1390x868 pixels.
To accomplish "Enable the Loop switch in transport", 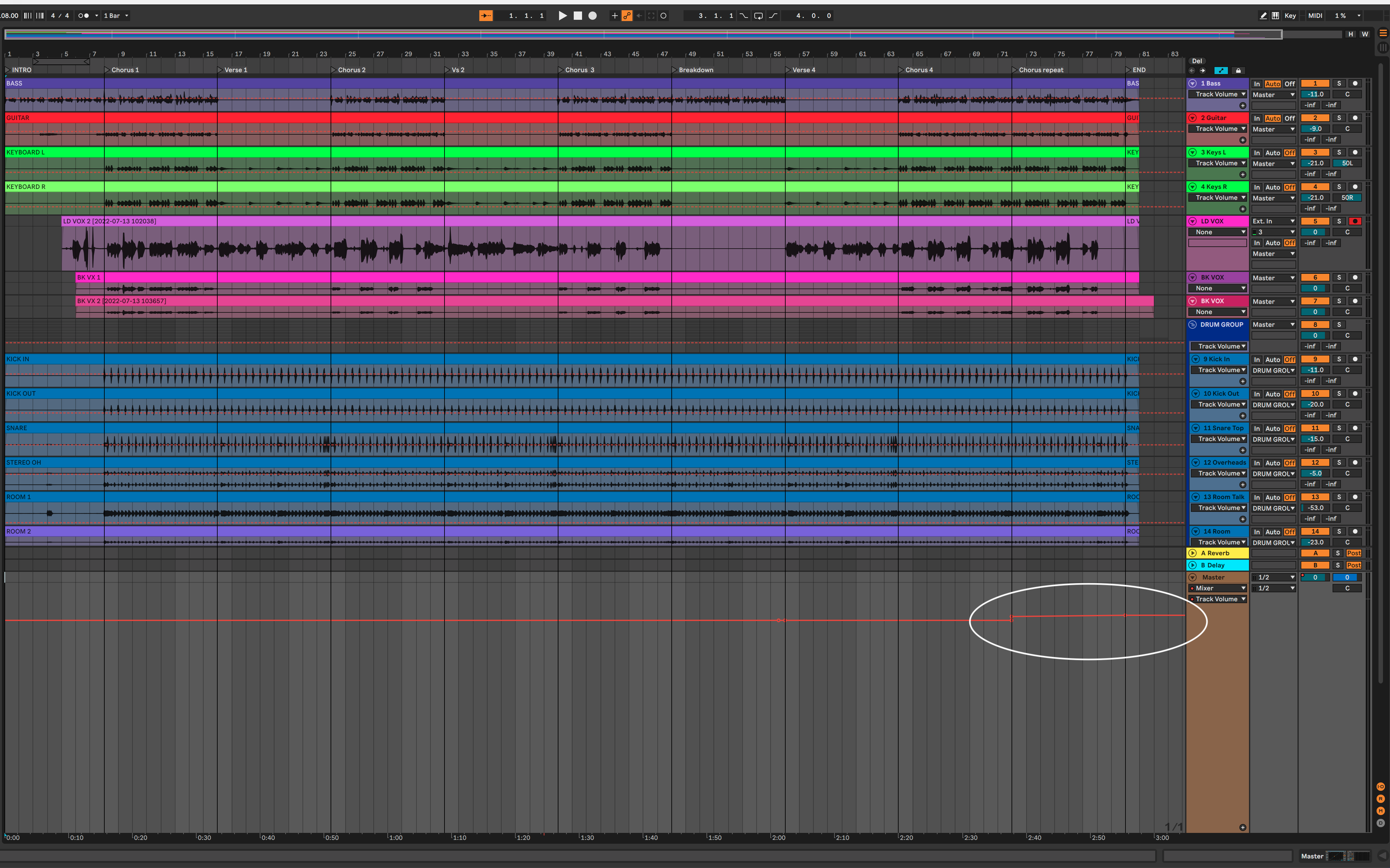I will tap(758, 16).
